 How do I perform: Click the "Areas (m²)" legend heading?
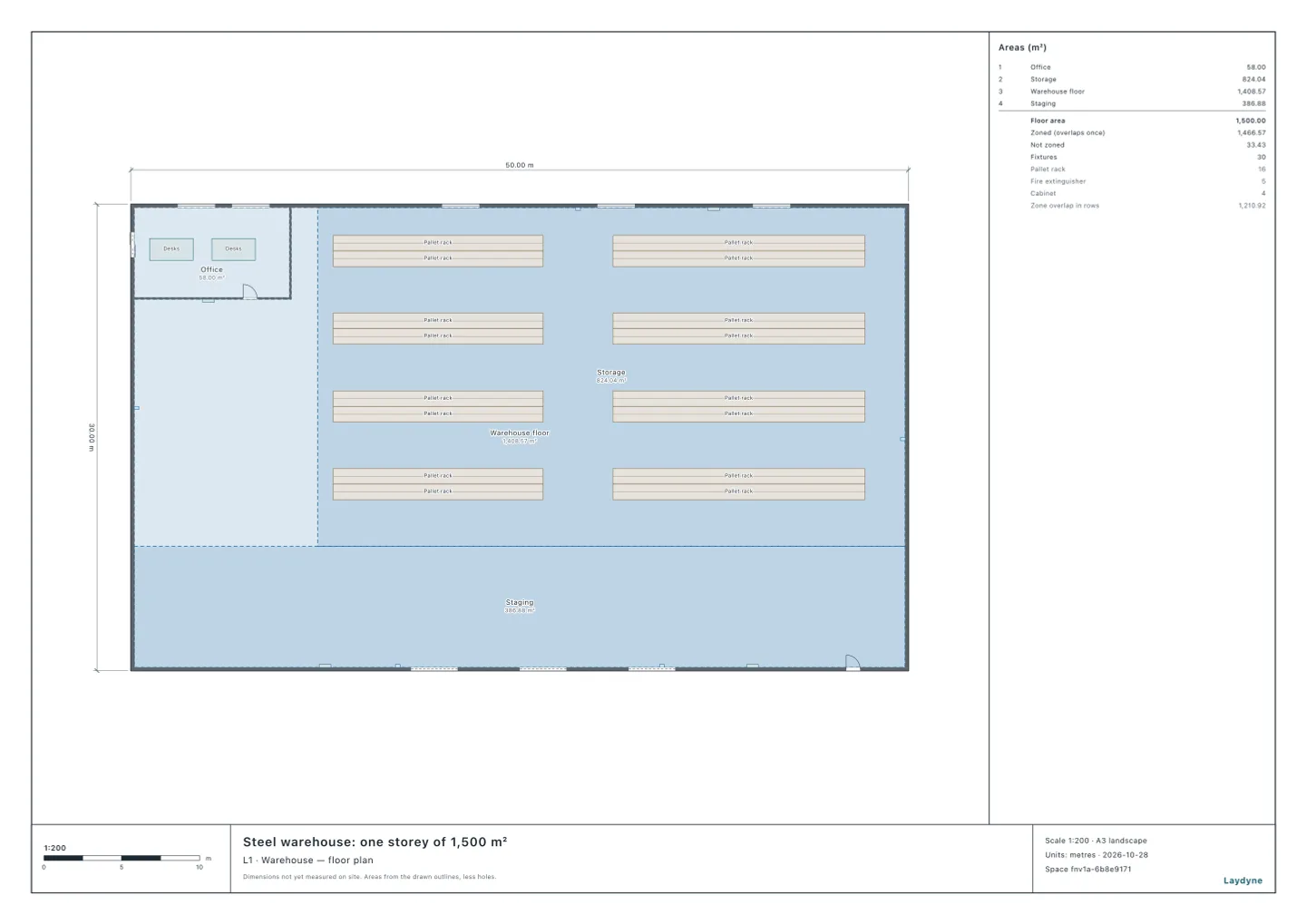[x=1022, y=47]
